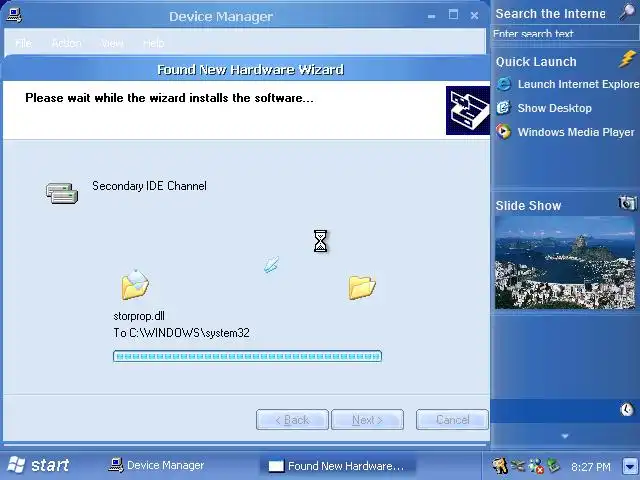Screen dimensions: 640x480
Task: Open the dropdown arrow at the taskbar's end
Action: click(631, 466)
